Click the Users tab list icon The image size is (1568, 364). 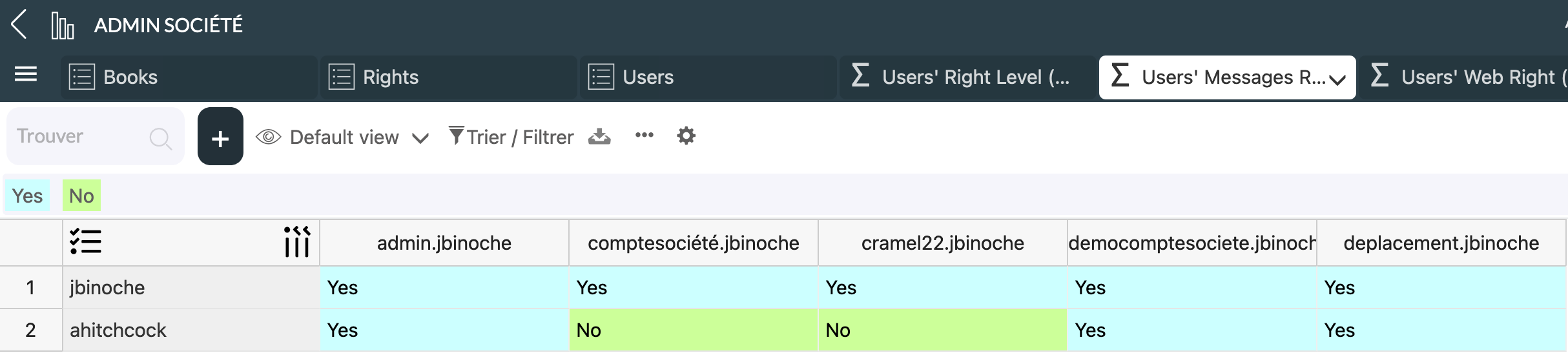[601, 77]
